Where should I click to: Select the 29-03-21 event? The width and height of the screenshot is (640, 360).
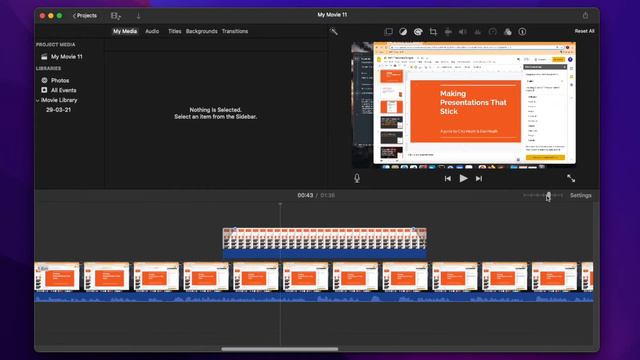click(58, 110)
